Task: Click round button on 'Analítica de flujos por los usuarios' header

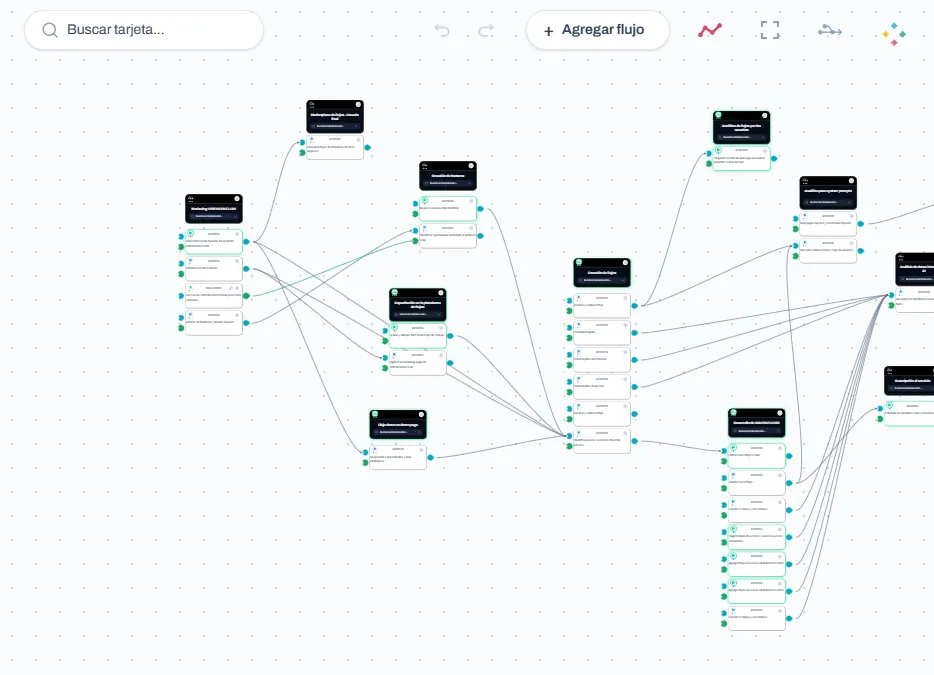Action: [765, 115]
